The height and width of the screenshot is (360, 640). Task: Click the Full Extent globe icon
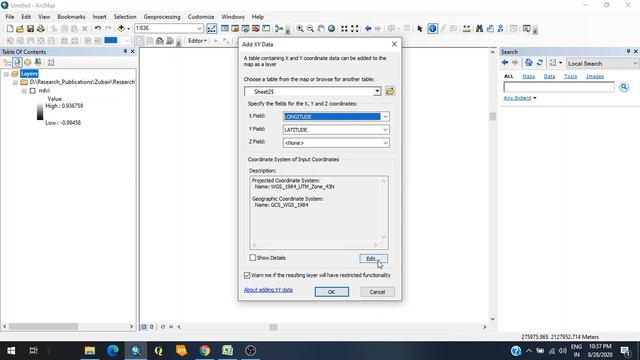pos(331,29)
